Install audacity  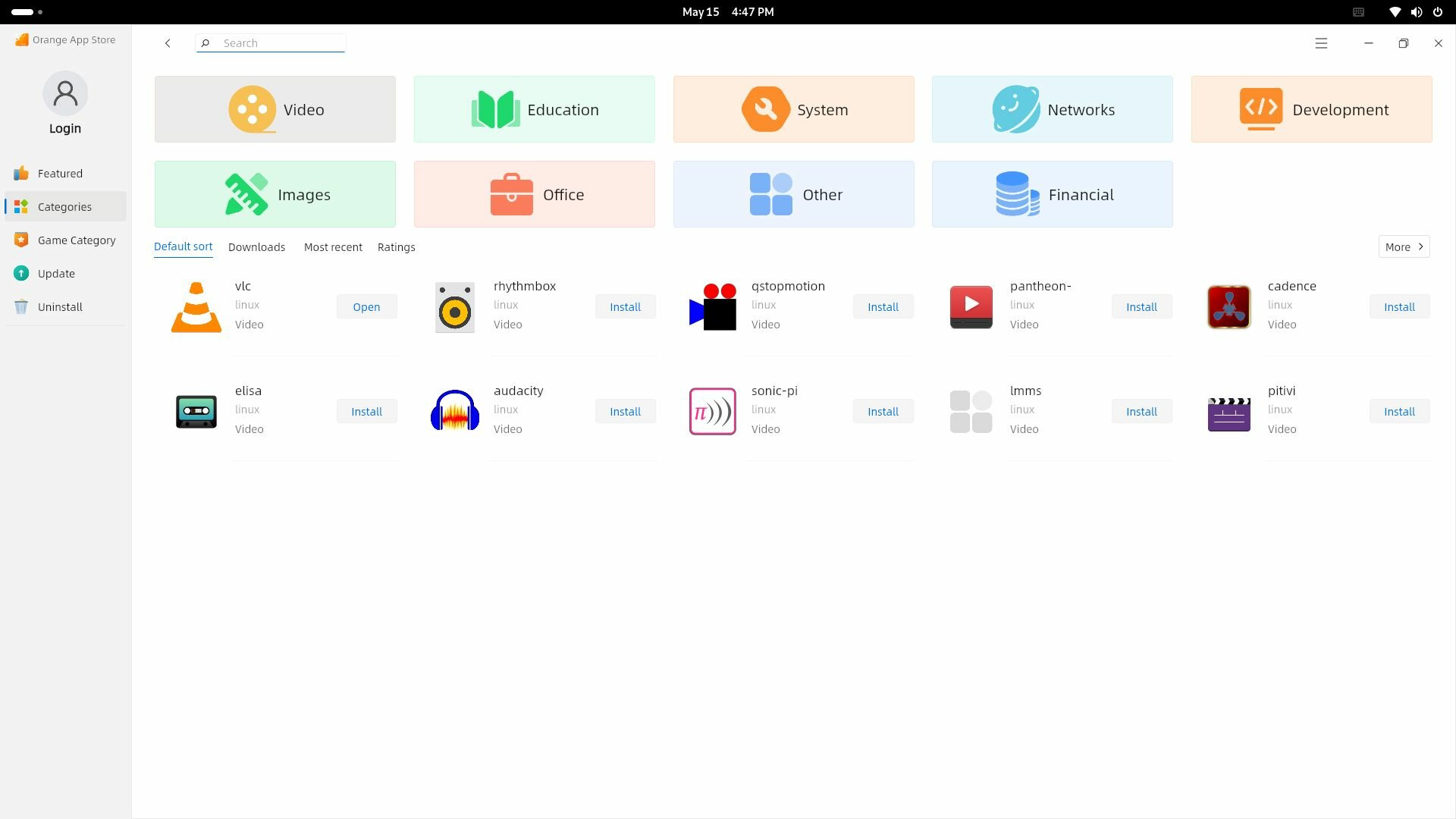click(x=625, y=411)
